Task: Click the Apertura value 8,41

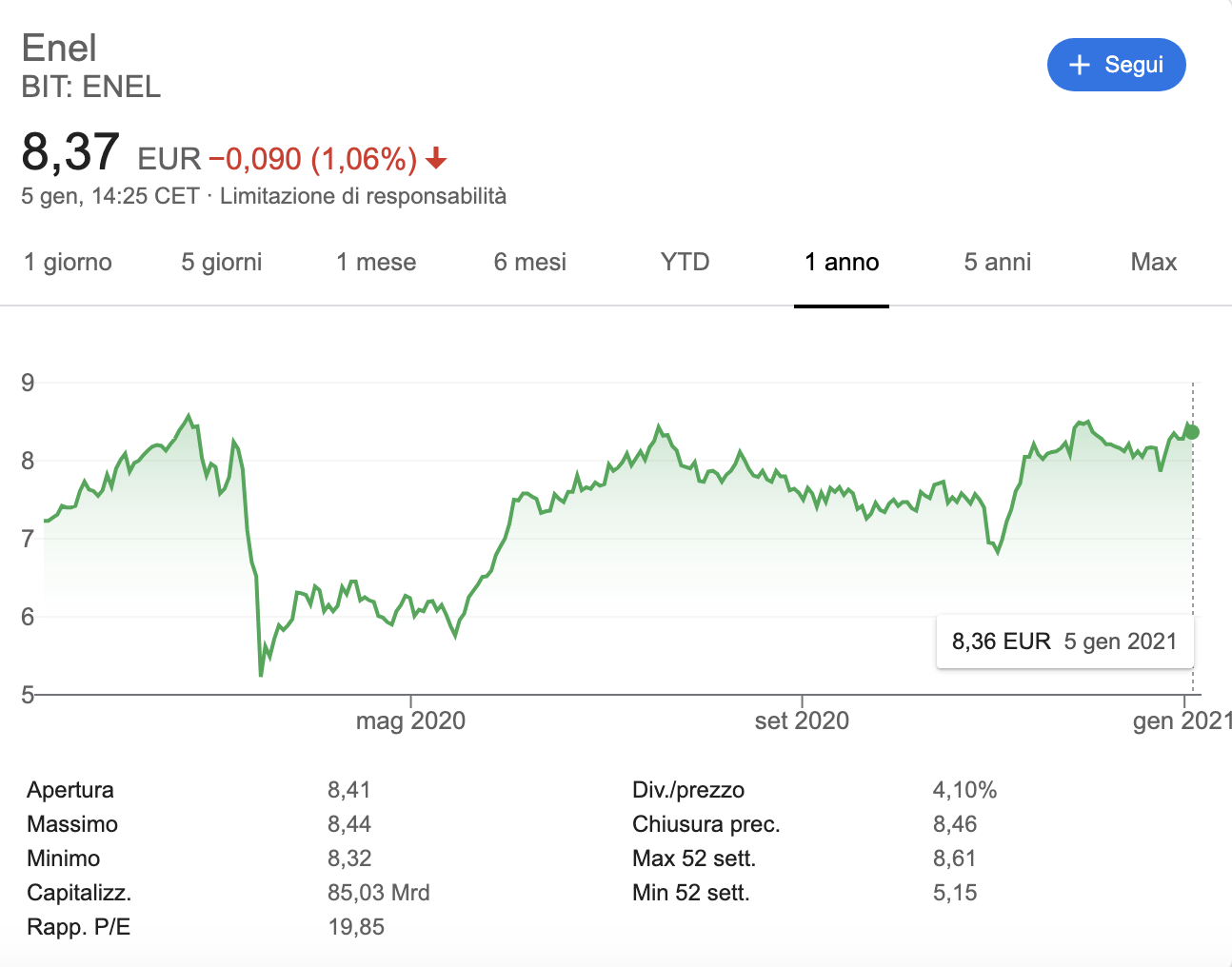Action: click(x=348, y=790)
